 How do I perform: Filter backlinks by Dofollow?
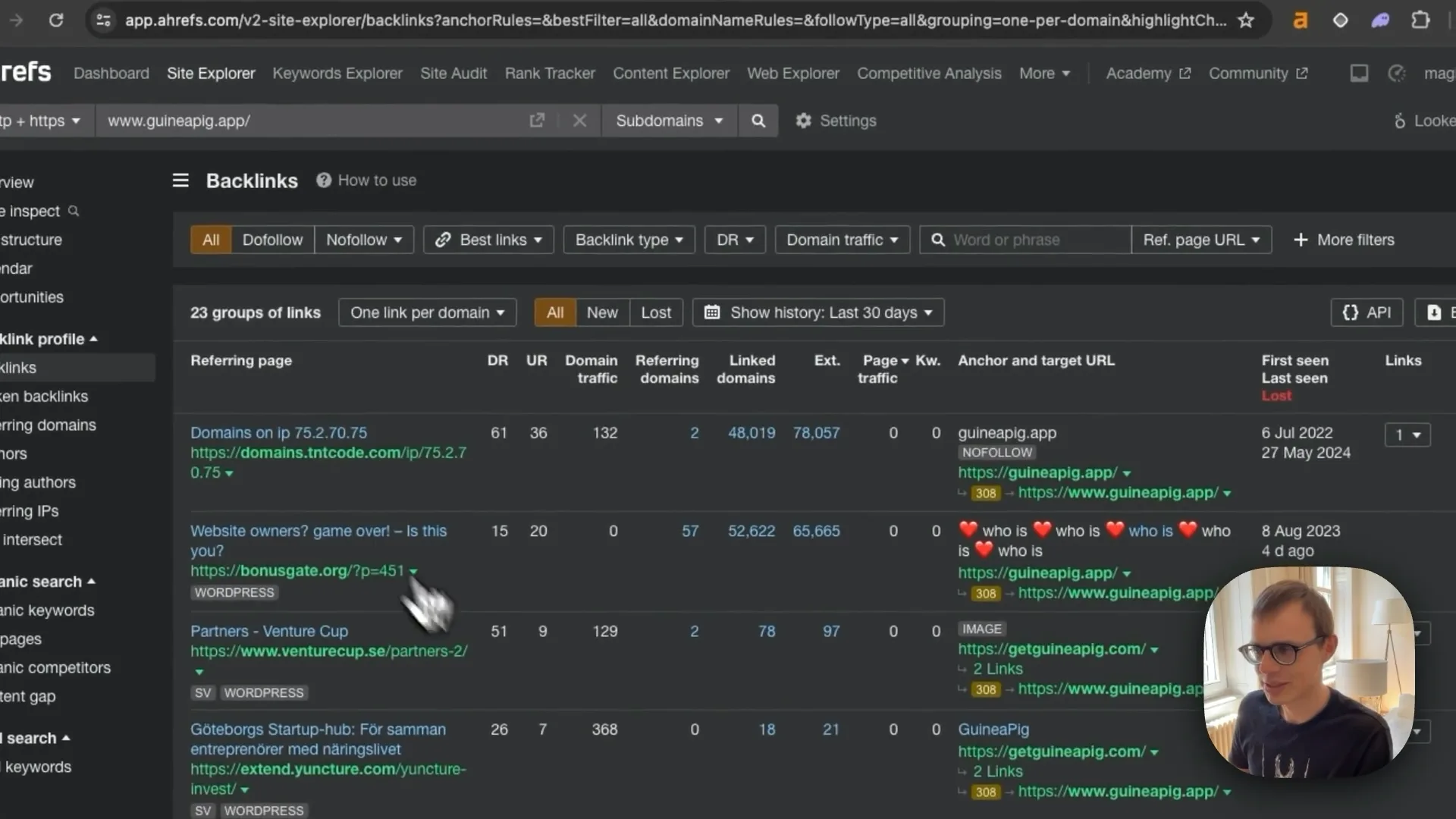click(x=272, y=240)
